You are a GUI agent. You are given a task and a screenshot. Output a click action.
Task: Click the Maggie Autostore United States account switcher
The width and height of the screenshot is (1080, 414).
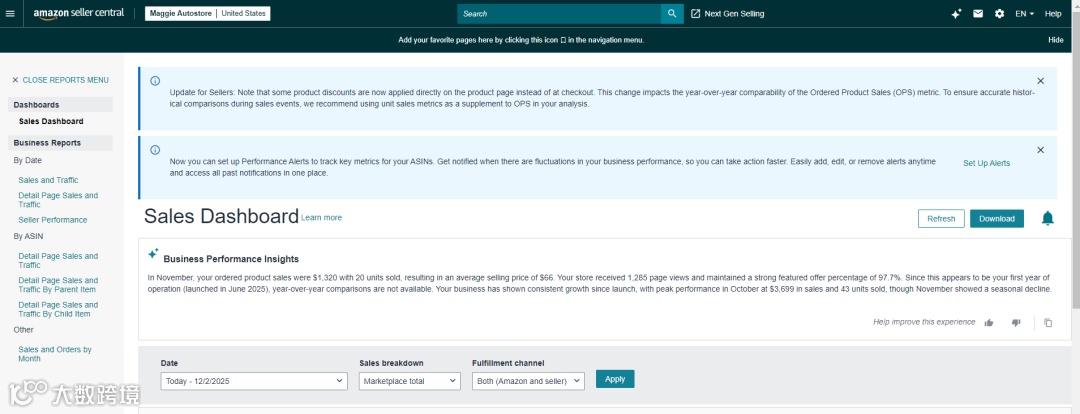(207, 14)
